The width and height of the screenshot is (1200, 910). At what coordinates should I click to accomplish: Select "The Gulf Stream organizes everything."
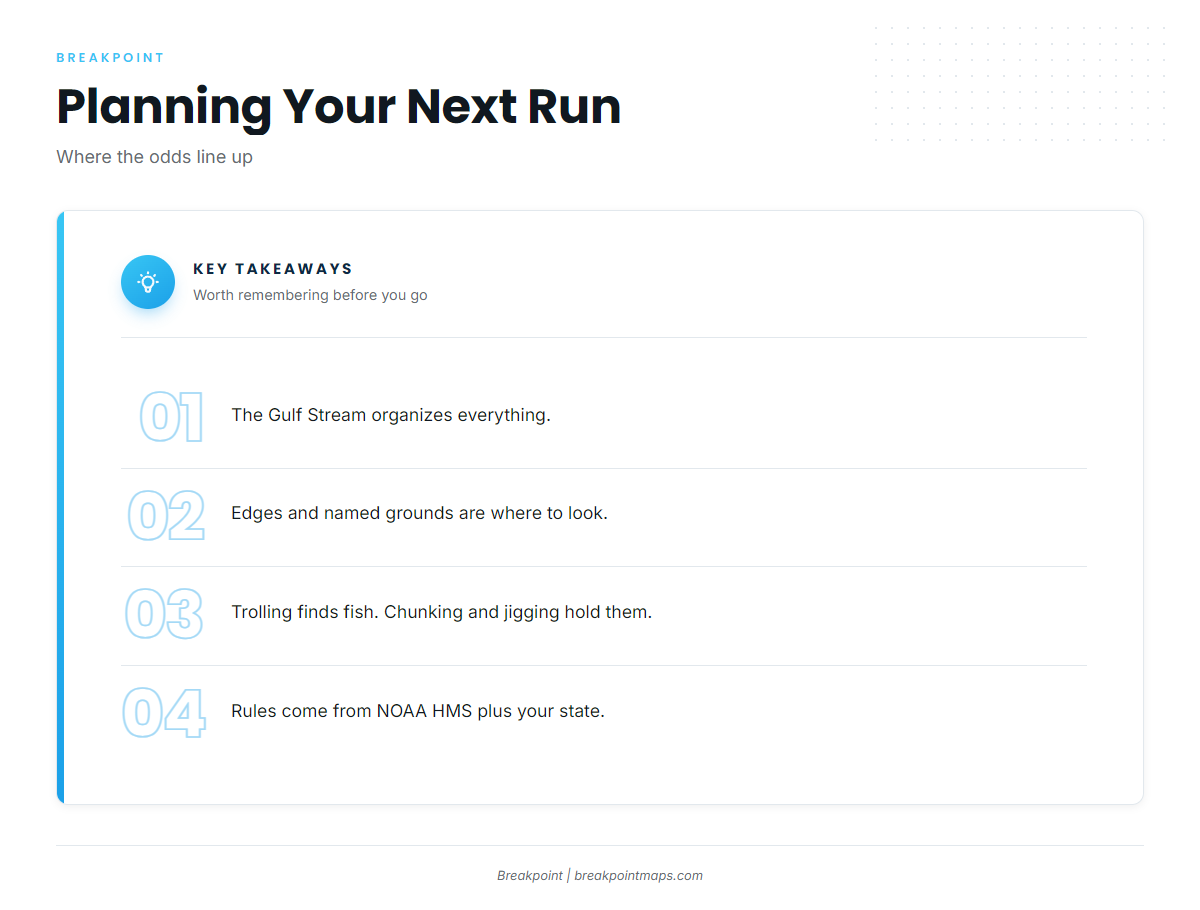391,415
